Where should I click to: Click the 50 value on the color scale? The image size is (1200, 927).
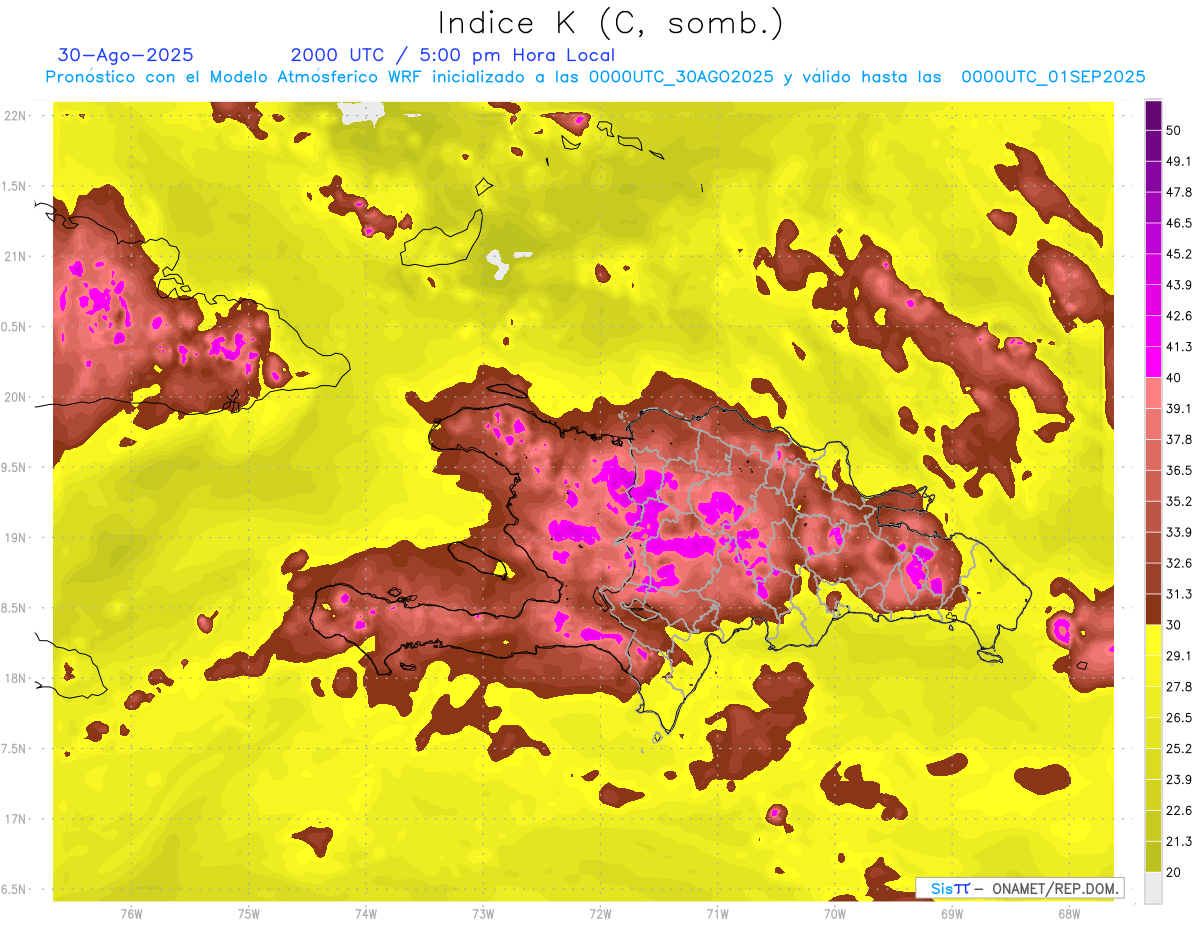point(1174,130)
